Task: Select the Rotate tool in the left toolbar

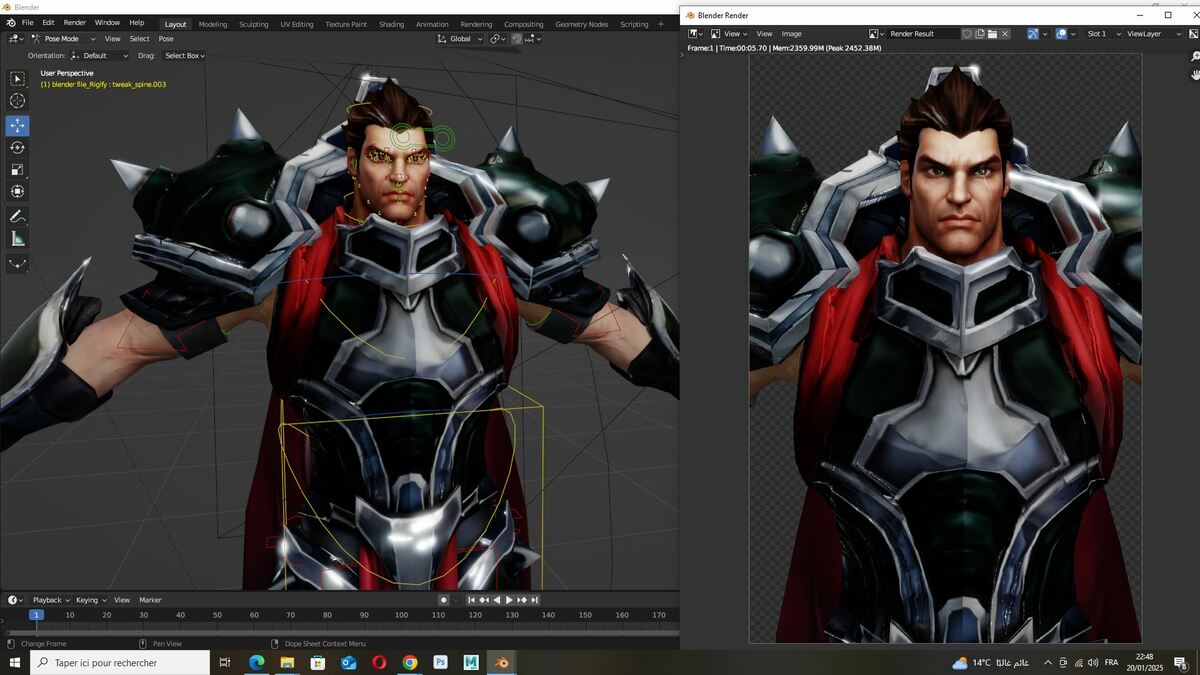Action: [17, 147]
